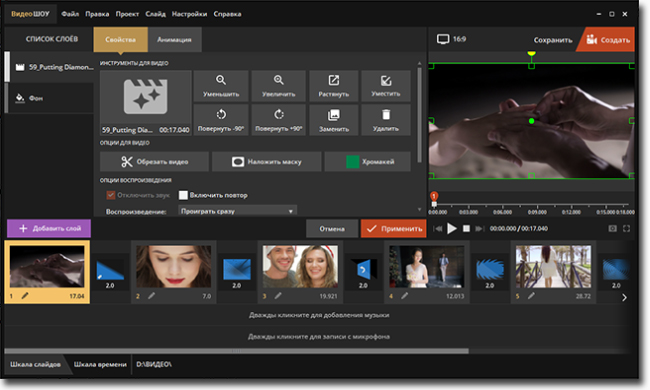Open the Проект menu
This screenshot has height=390, width=650.
tap(127, 14)
